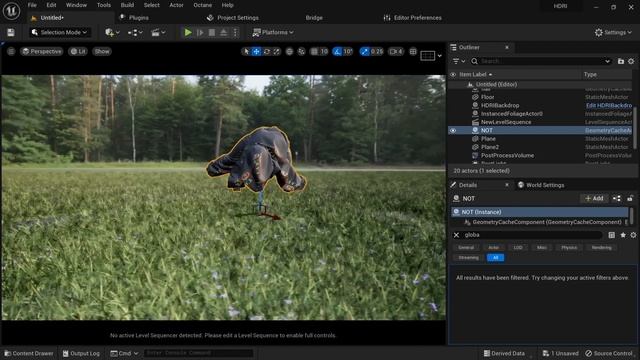Viewport: 640px width, 360px height.
Task: Open the Window menu
Action: (76, 5)
